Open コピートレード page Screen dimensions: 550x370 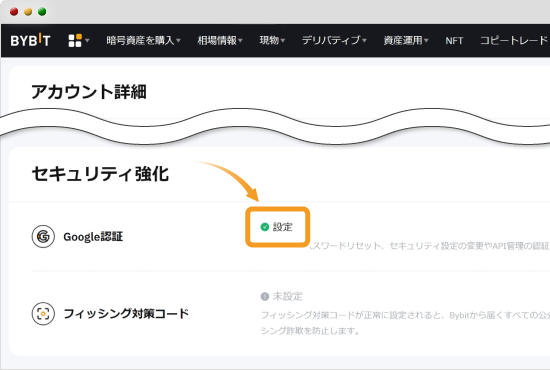[515, 41]
